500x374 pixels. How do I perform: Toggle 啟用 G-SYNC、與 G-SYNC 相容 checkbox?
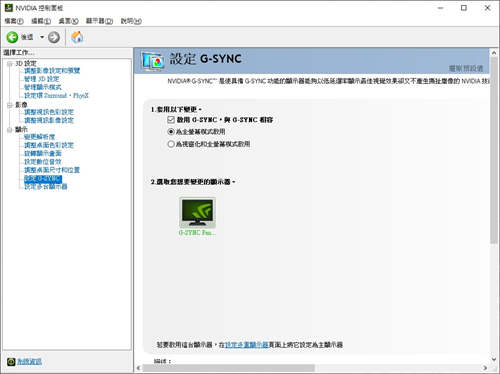171,120
